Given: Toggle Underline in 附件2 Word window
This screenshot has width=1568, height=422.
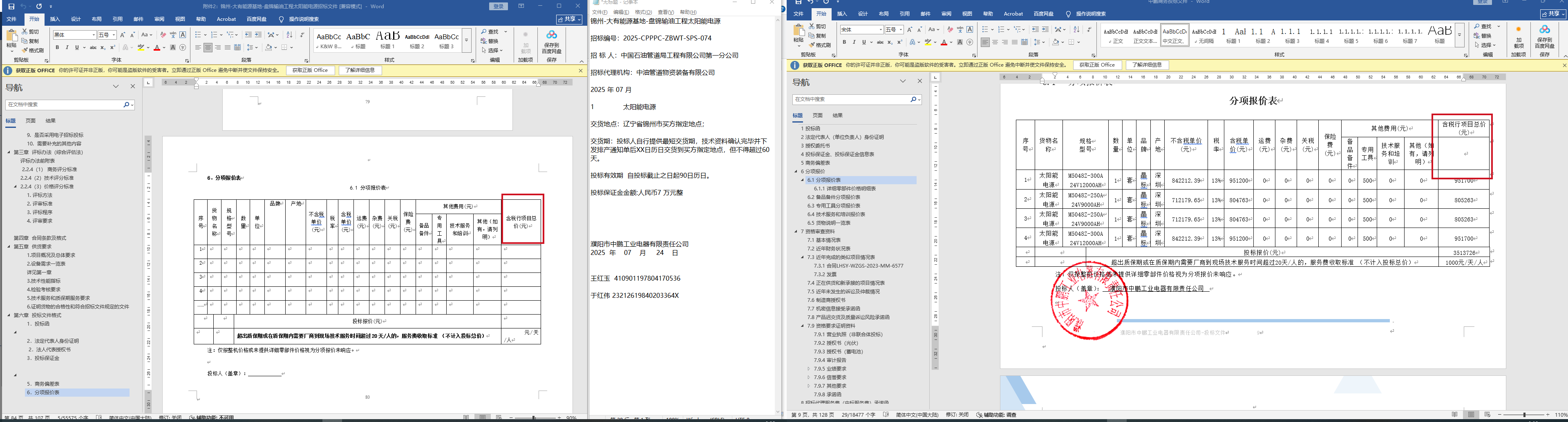Looking at the screenshot, I should coord(77,47).
